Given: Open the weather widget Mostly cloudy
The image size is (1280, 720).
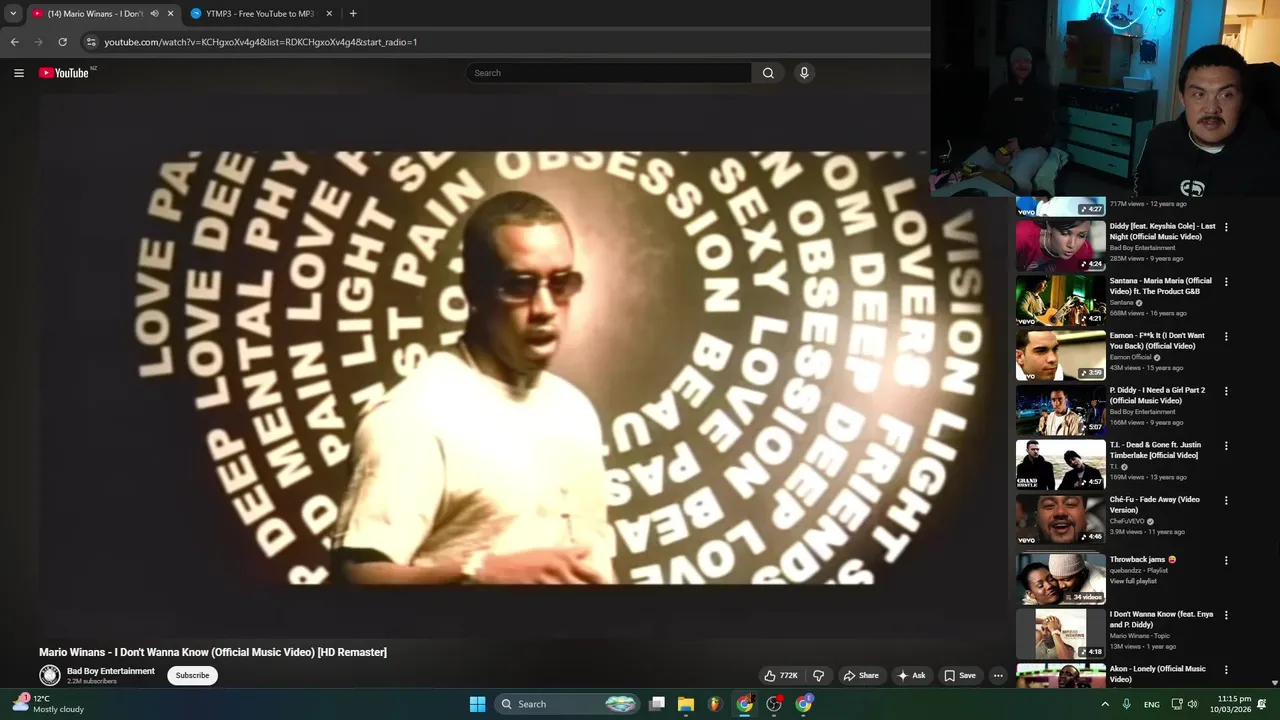Looking at the screenshot, I should point(48,704).
